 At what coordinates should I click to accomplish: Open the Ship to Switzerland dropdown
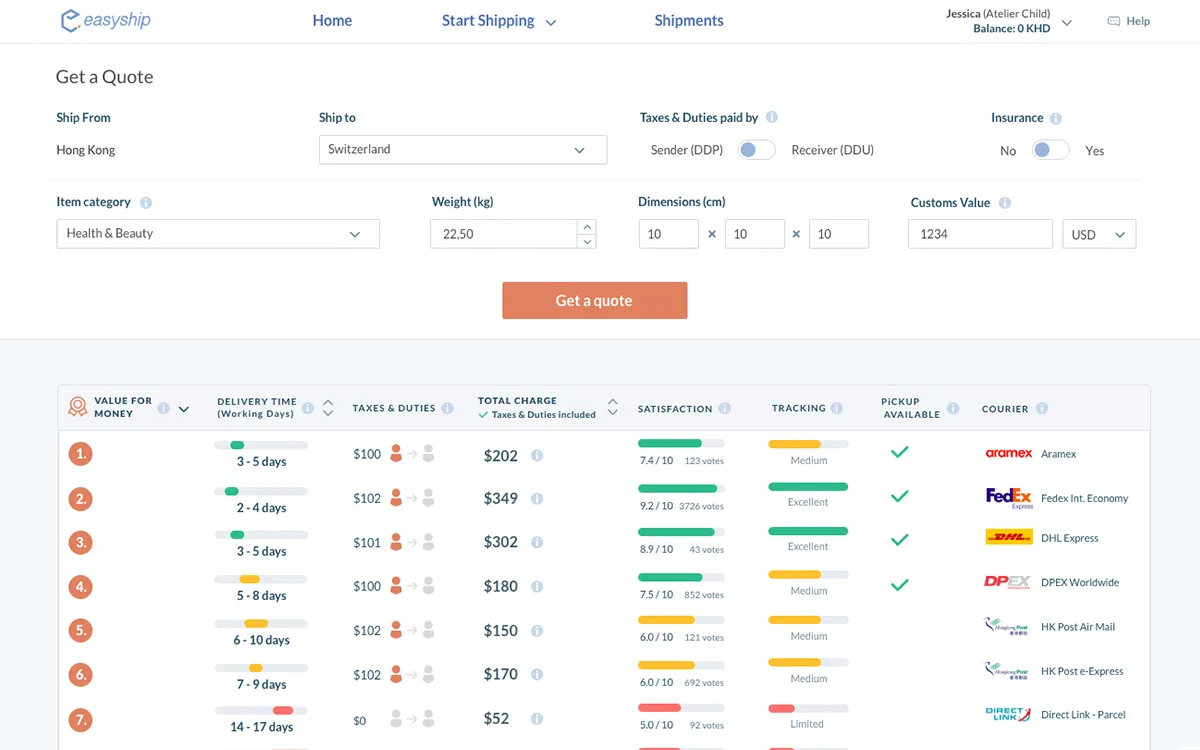click(463, 150)
